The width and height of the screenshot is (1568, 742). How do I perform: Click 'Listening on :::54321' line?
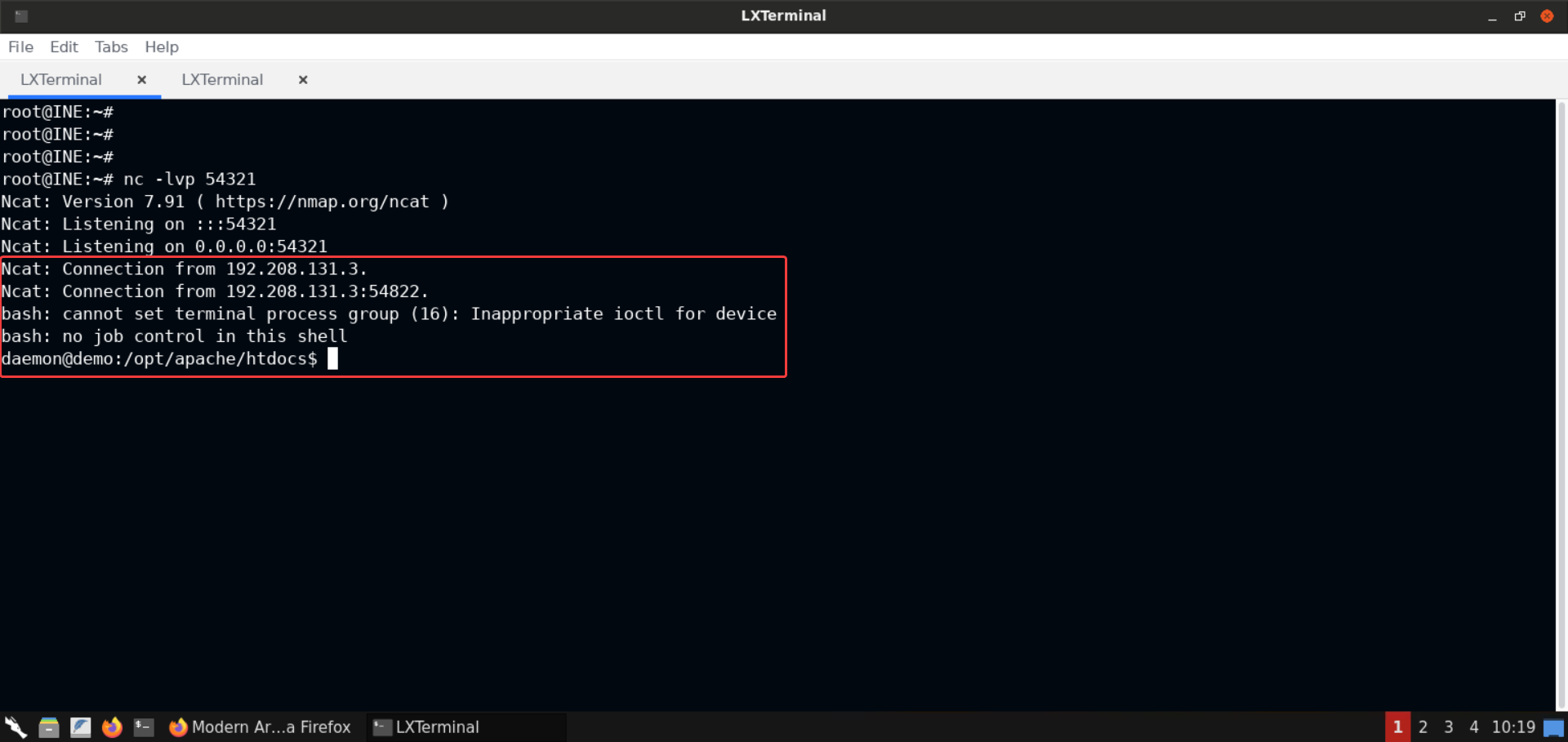click(139, 224)
